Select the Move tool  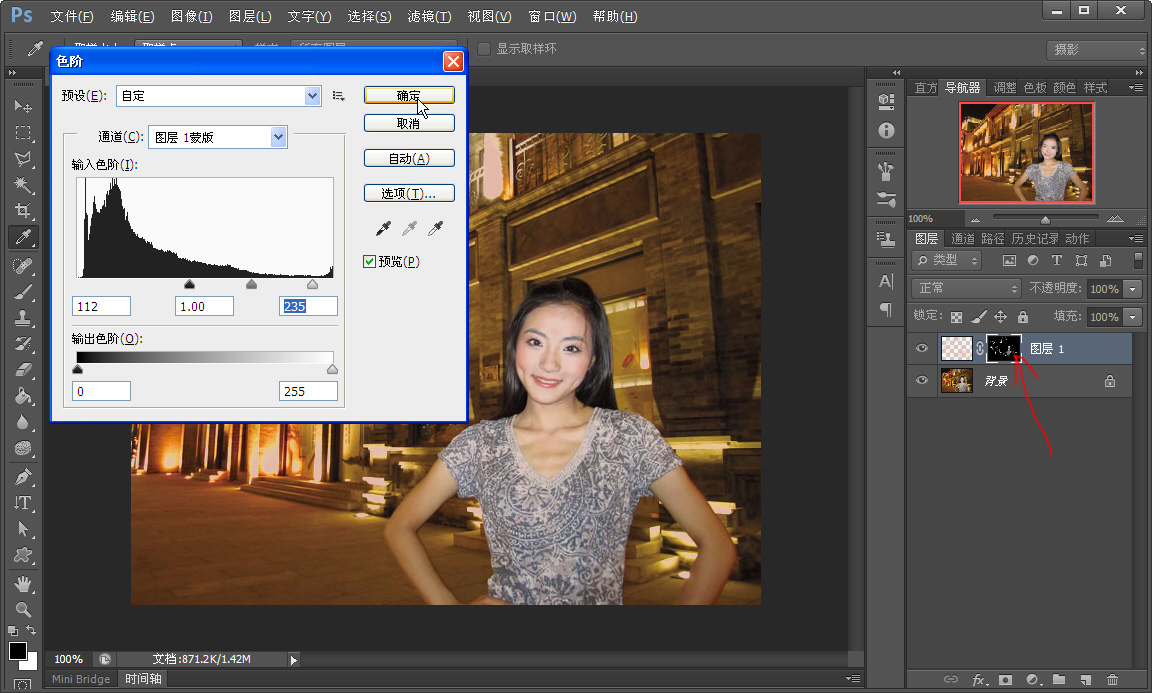23,107
